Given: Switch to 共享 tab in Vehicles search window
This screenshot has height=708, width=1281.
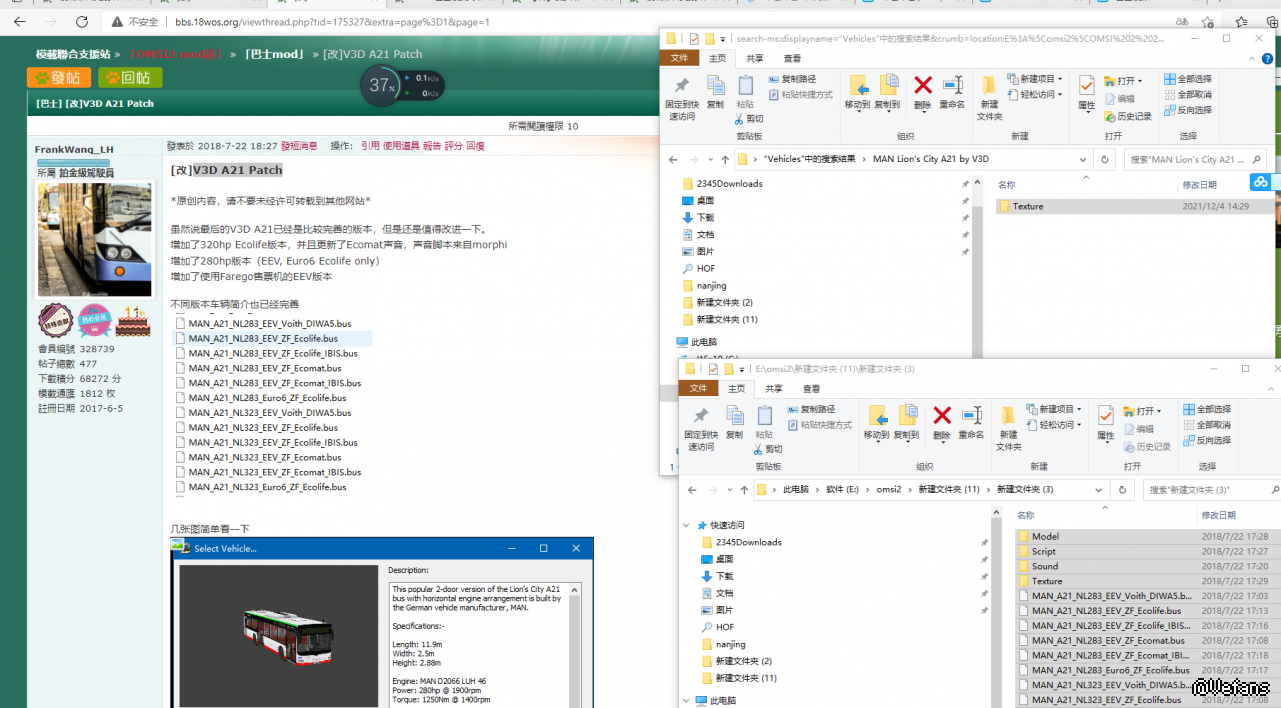Looking at the screenshot, I should pos(755,58).
